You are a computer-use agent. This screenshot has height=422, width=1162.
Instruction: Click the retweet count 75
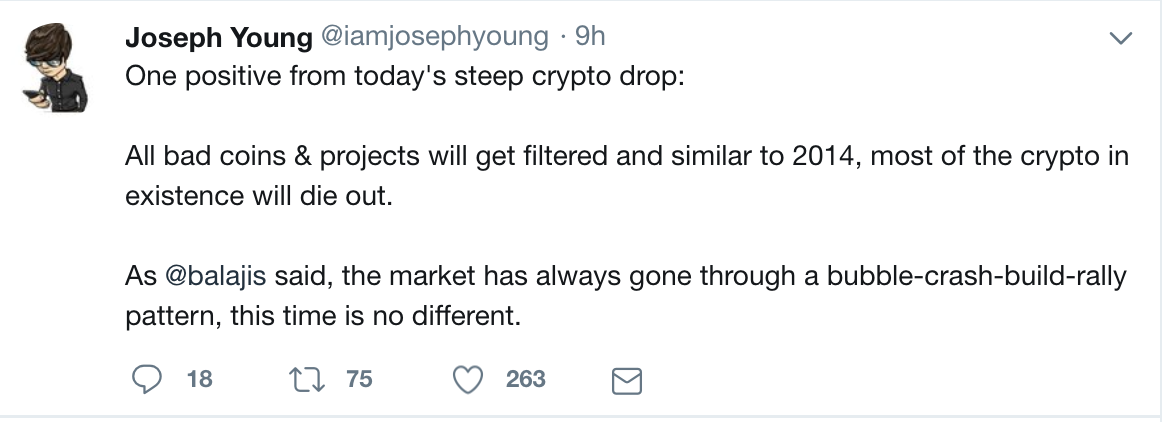(x=358, y=379)
